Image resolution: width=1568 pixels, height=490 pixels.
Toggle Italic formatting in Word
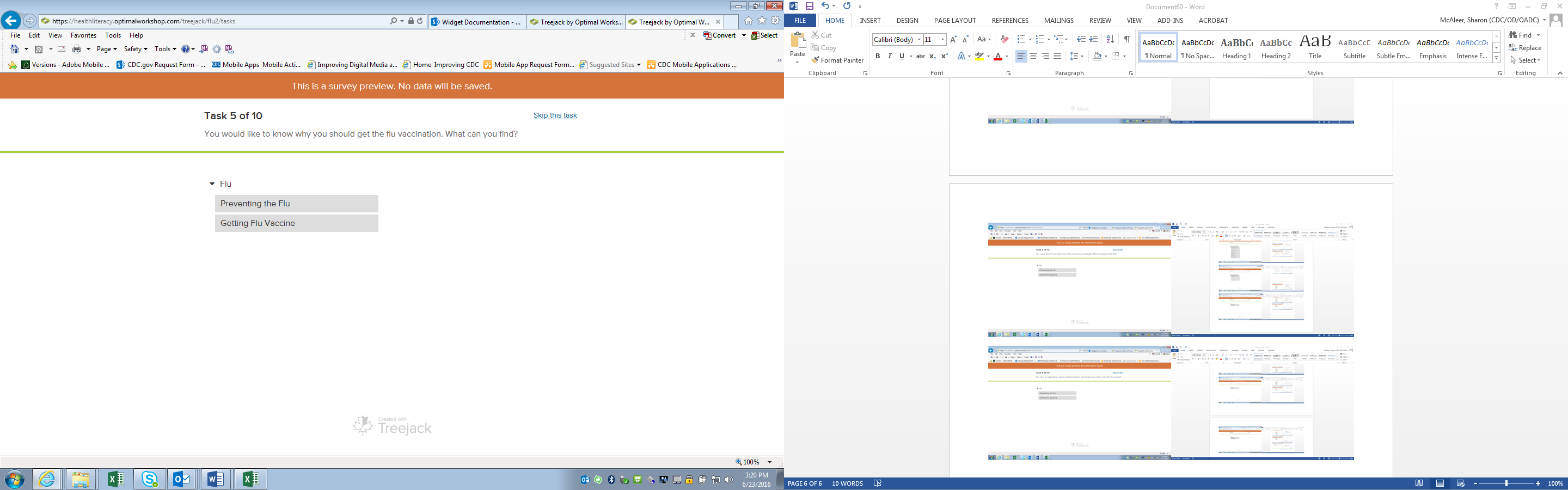(x=889, y=57)
